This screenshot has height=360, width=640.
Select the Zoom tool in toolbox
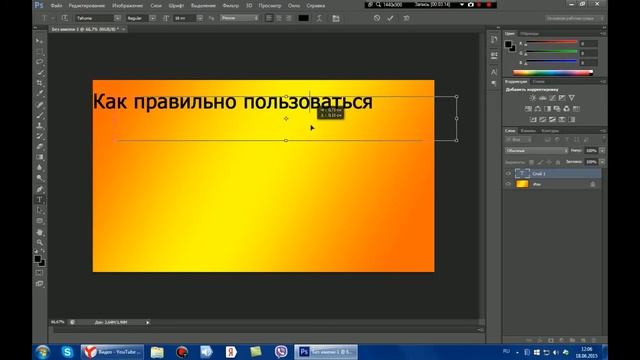click(40, 242)
